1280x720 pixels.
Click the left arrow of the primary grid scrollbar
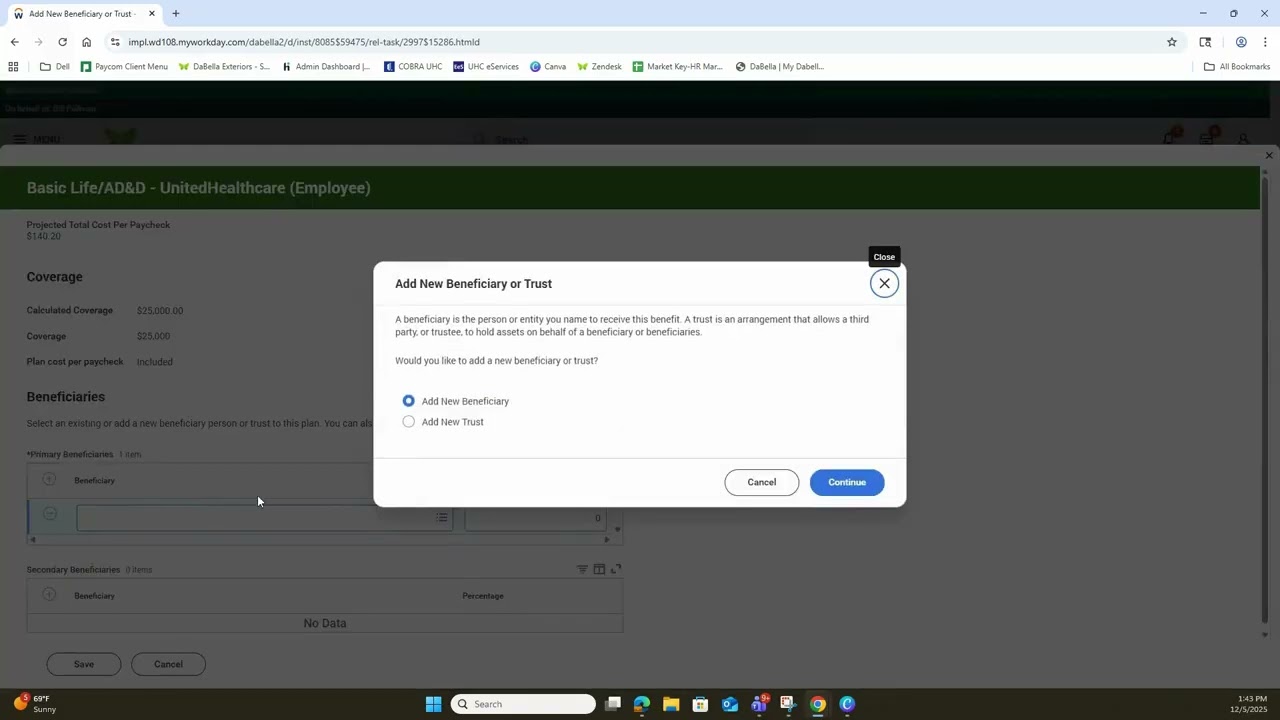(32, 540)
